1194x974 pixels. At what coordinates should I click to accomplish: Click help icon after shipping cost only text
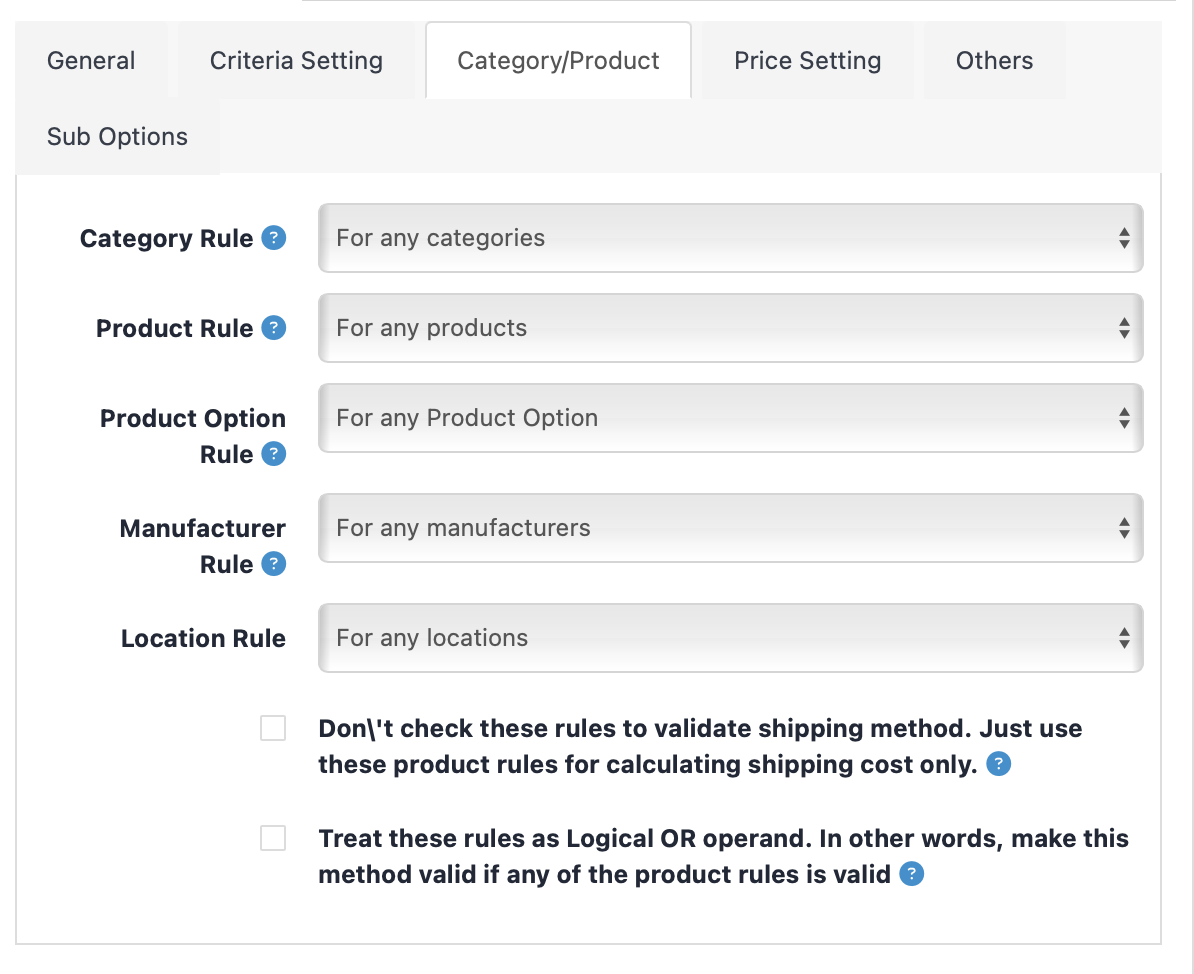[x=998, y=765]
